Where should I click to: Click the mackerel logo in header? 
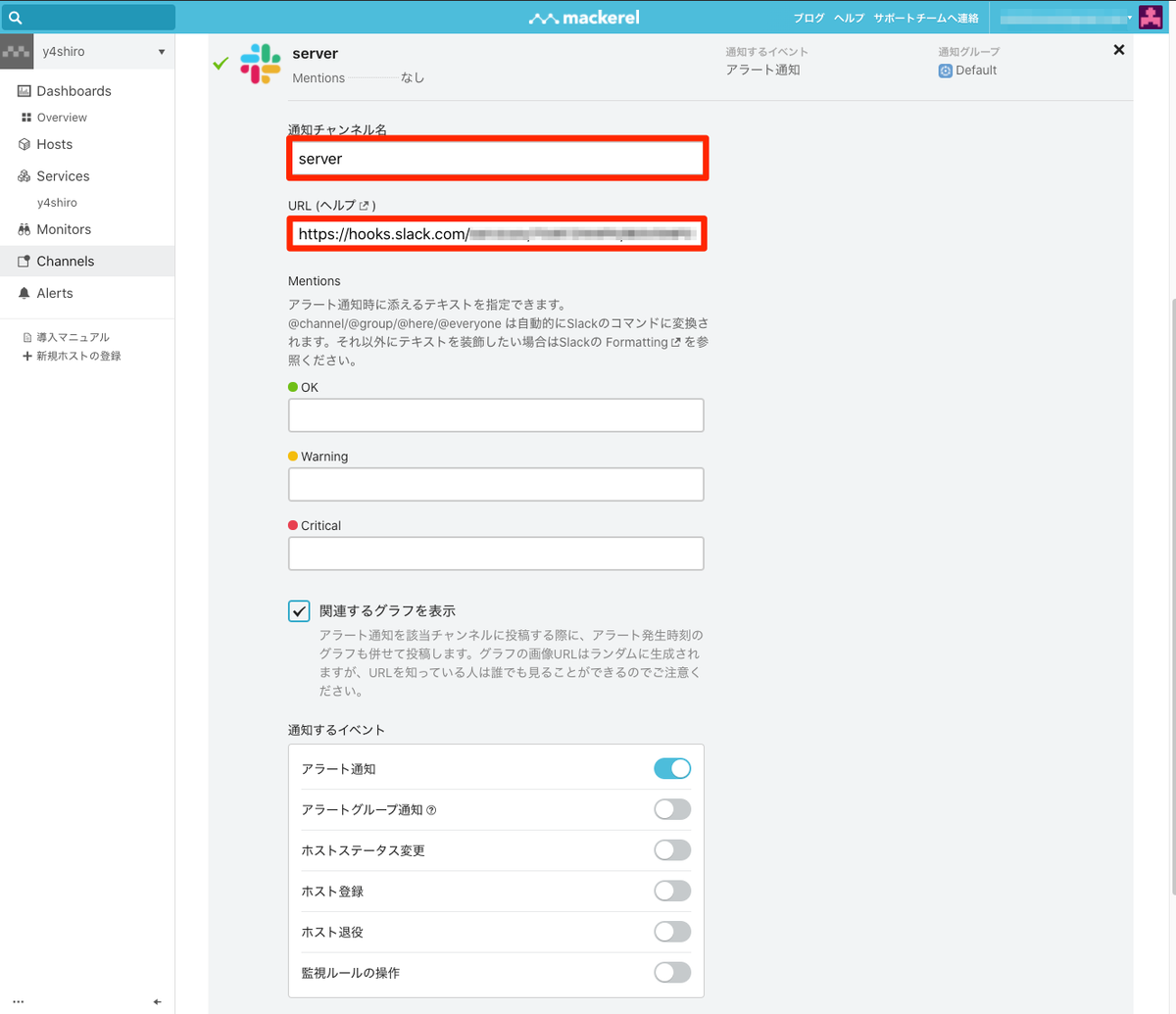point(587,18)
